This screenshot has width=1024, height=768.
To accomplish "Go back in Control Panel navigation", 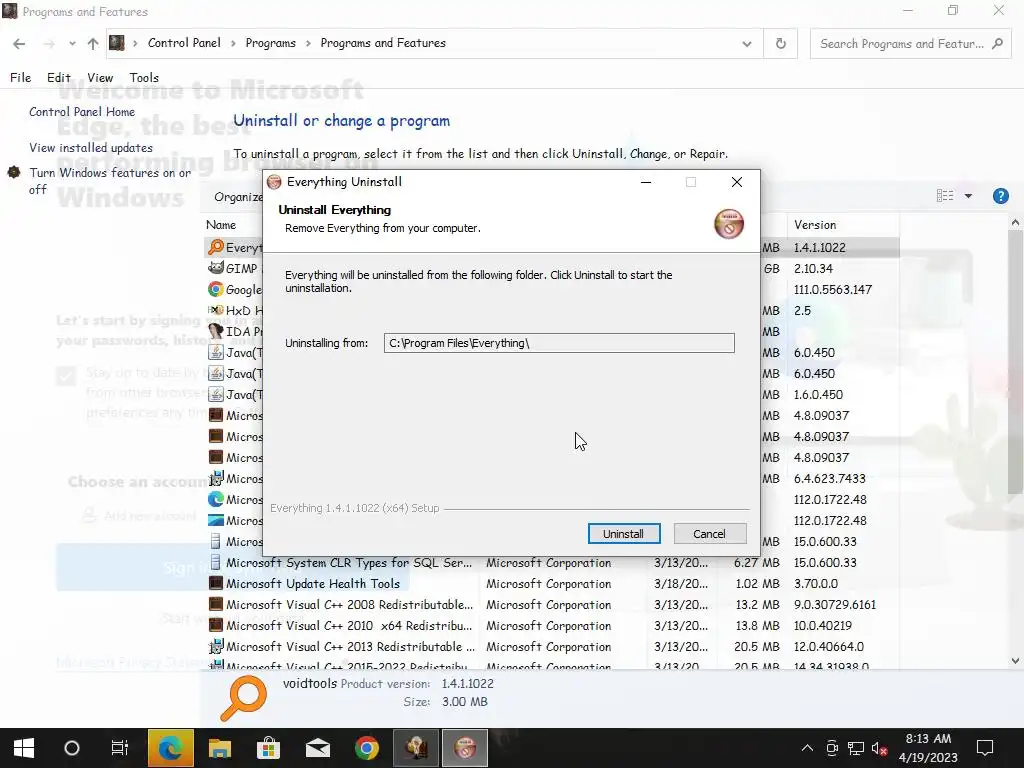I will [x=19, y=44].
